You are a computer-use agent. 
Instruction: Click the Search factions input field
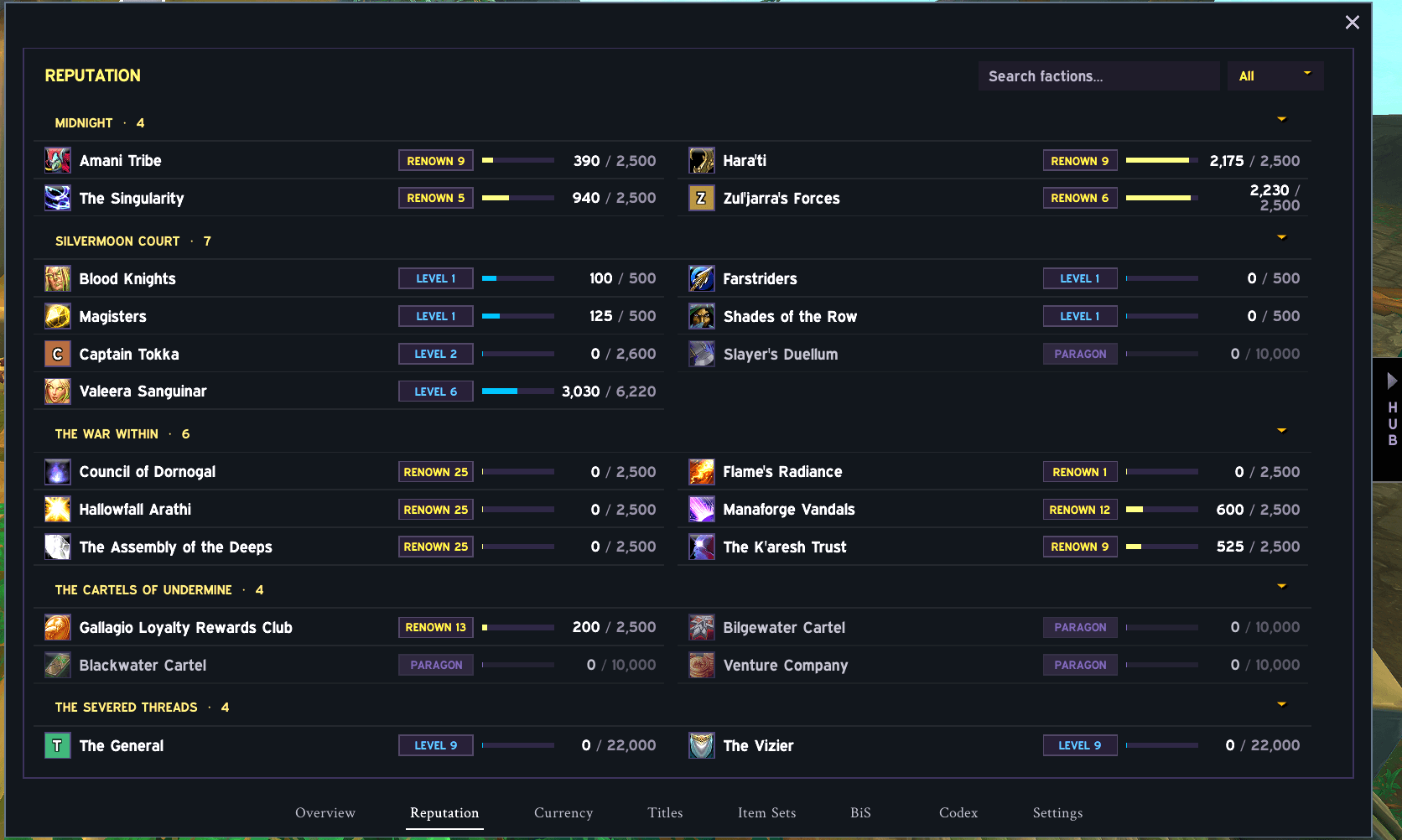pos(1098,75)
